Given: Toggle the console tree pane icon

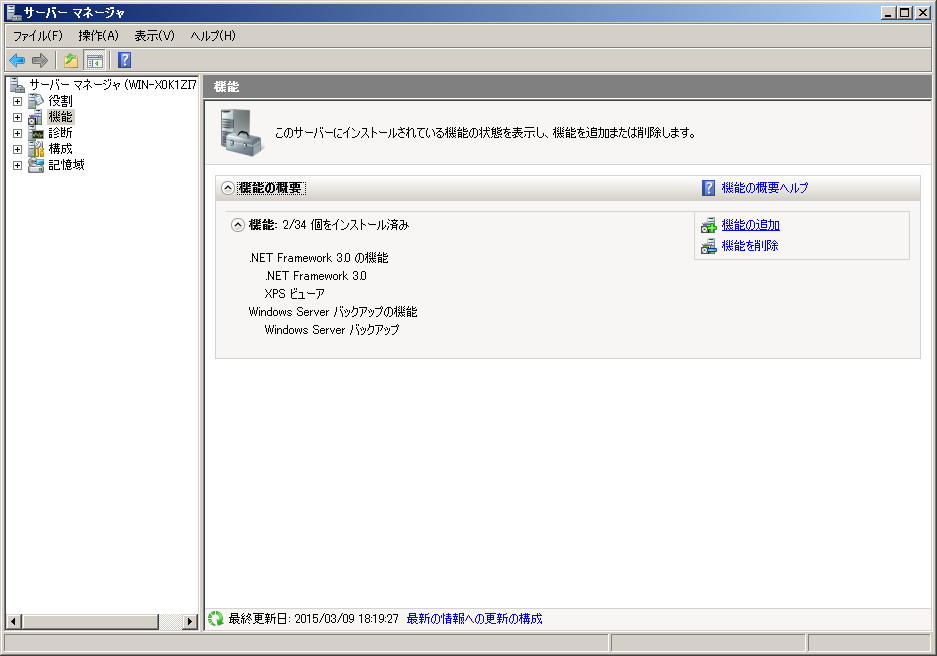Looking at the screenshot, I should point(95,60).
